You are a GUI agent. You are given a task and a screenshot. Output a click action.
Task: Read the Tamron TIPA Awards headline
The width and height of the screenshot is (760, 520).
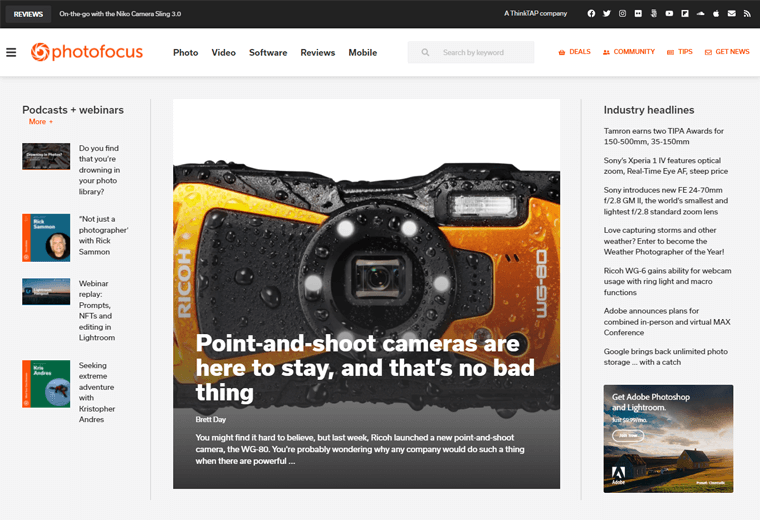click(663, 136)
